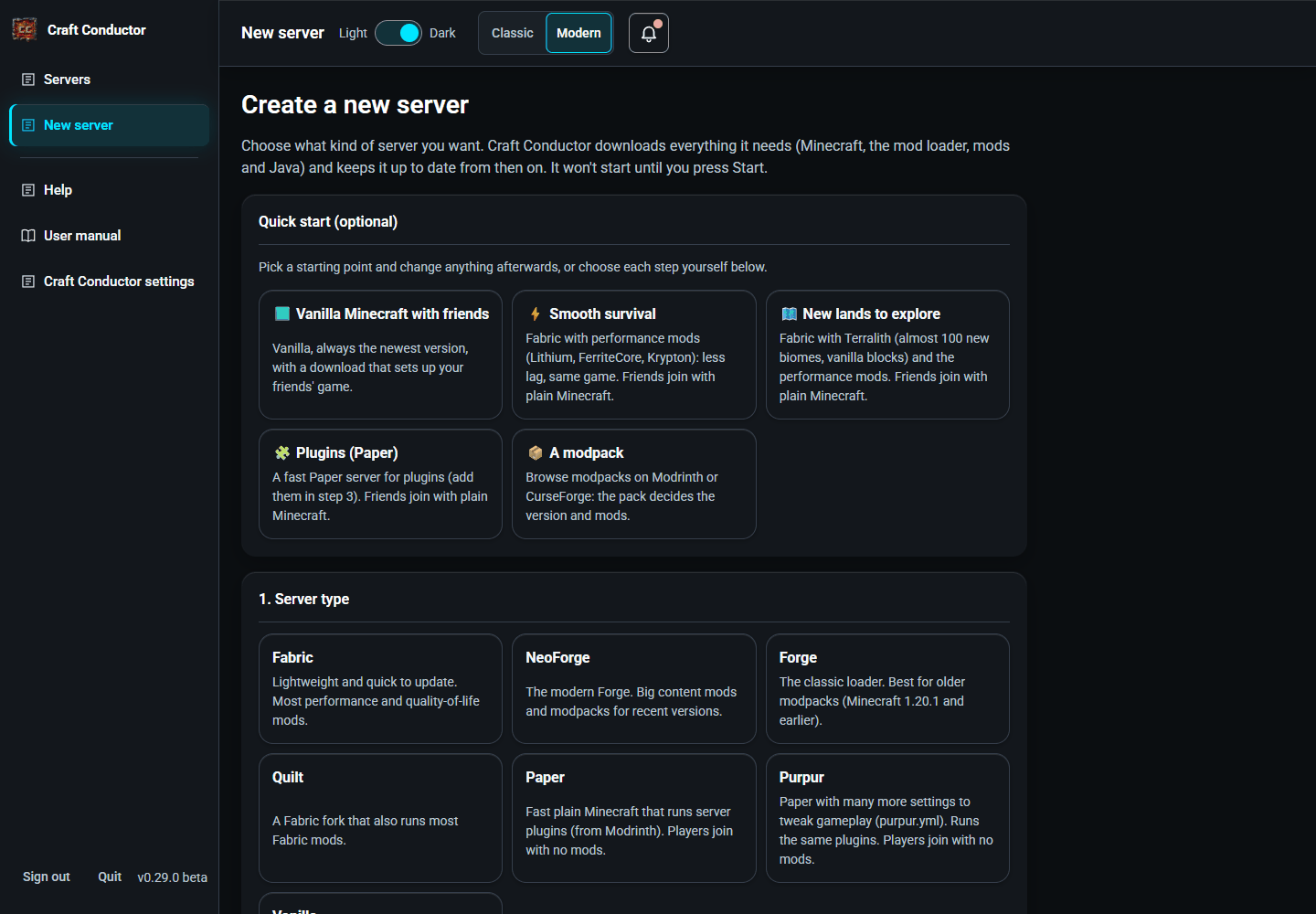Image resolution: width=1316 pixels, height=914 pixels.
Task: Choose the Smooth survival quick start
Action: [x=634, y=355]
